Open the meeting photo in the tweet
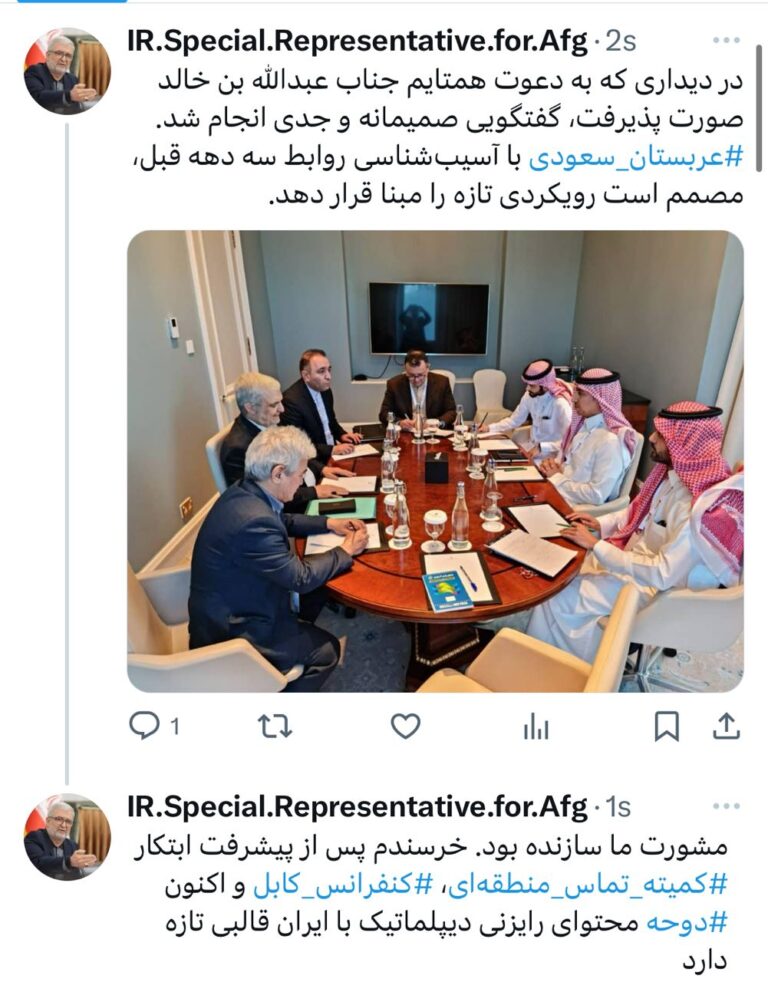This screenshot has height=982, width=768. point(435,461)
